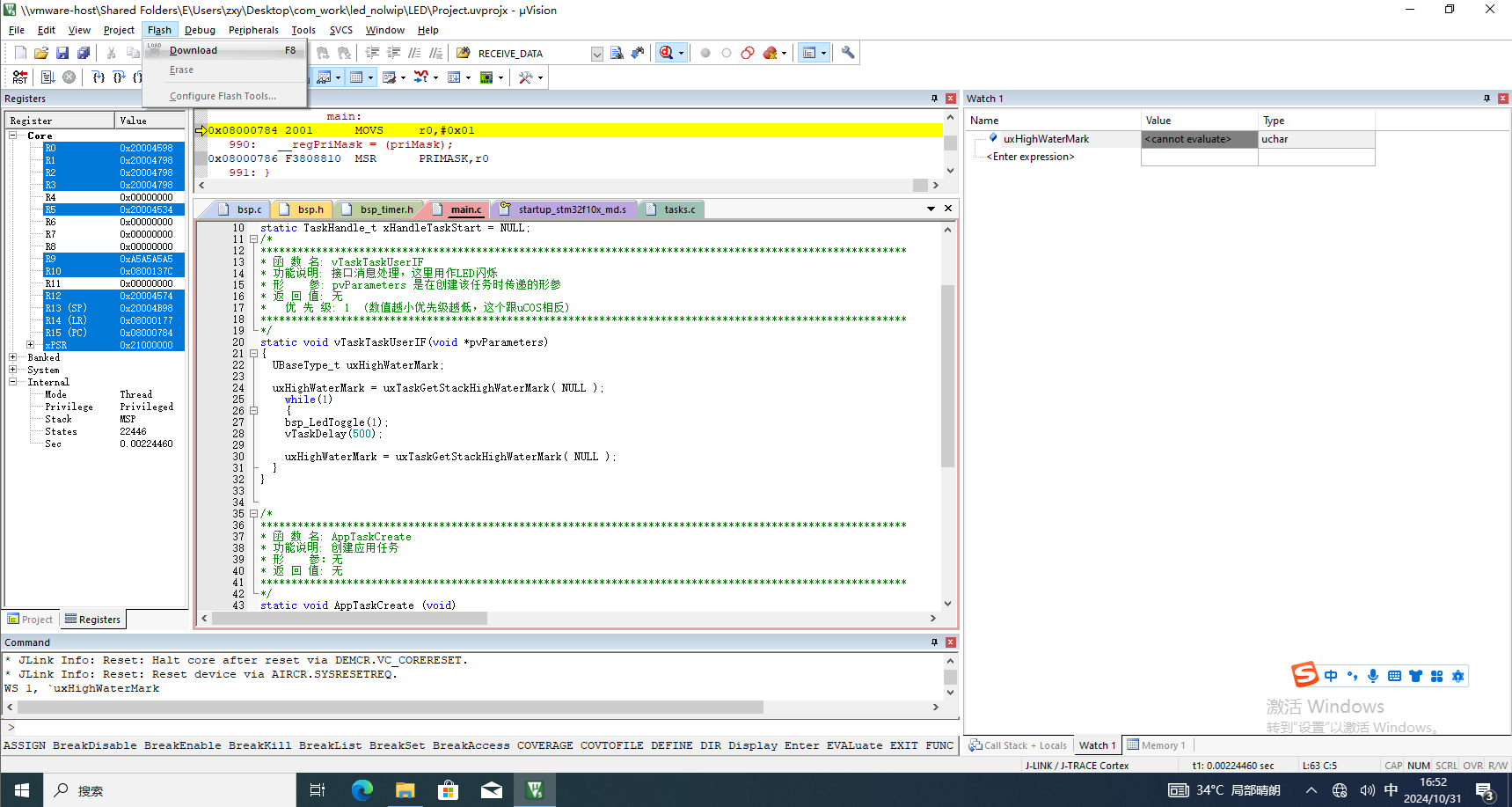Open the Call Stack + Locals tab
1512x807 pixels.
point(1018,745)
